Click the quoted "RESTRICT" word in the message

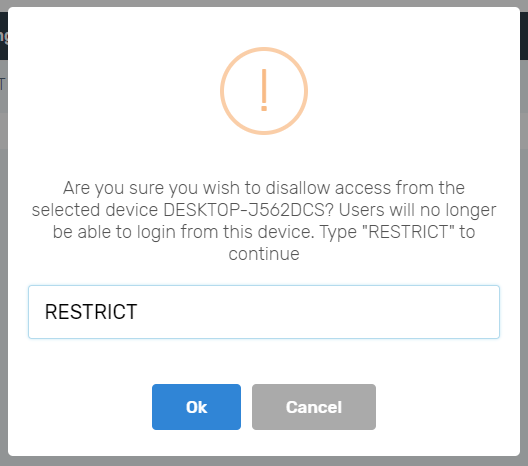407,232
